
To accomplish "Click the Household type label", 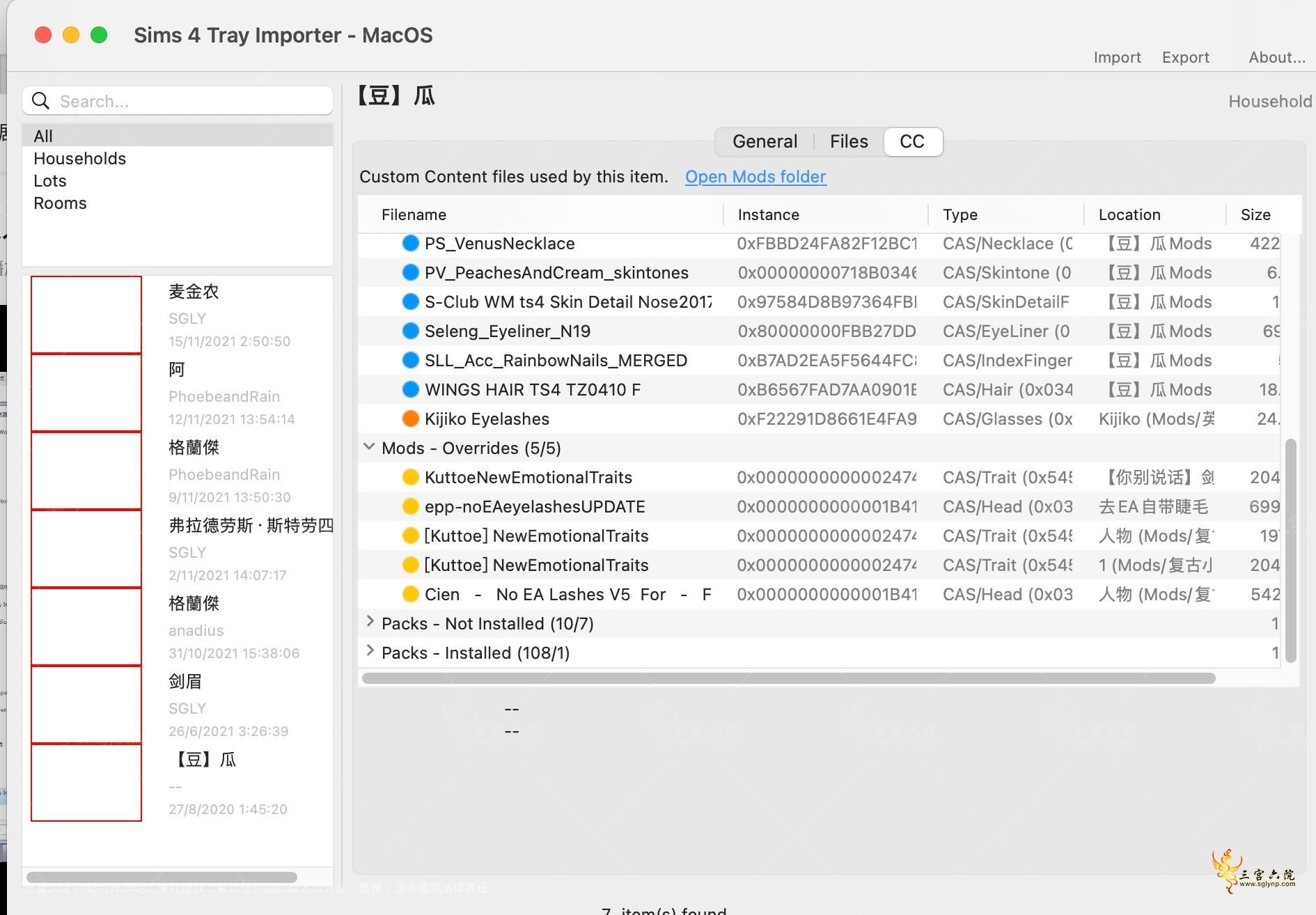I will tap(1270, 101).
